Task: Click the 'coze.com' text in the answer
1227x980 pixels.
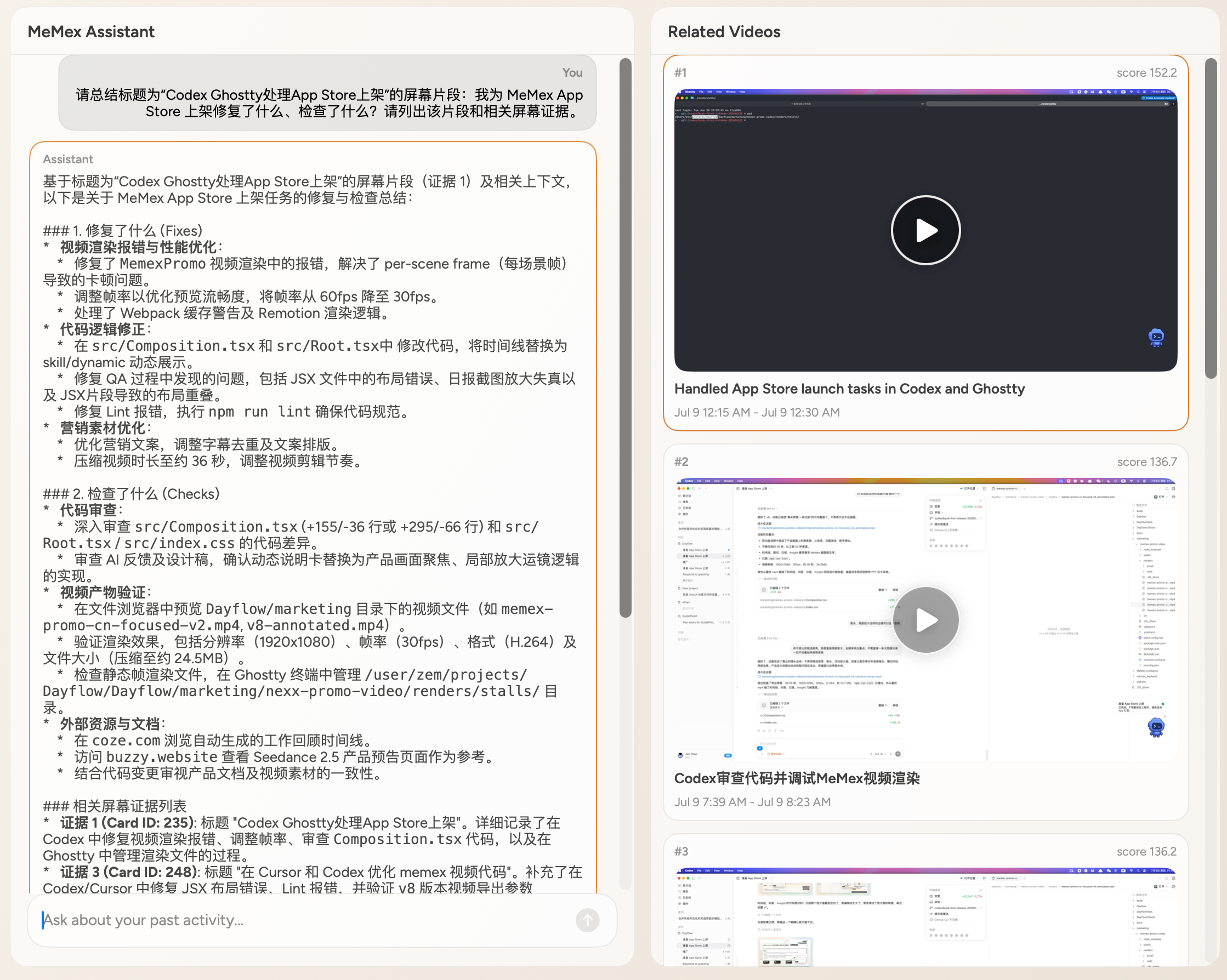Action: 126,740
